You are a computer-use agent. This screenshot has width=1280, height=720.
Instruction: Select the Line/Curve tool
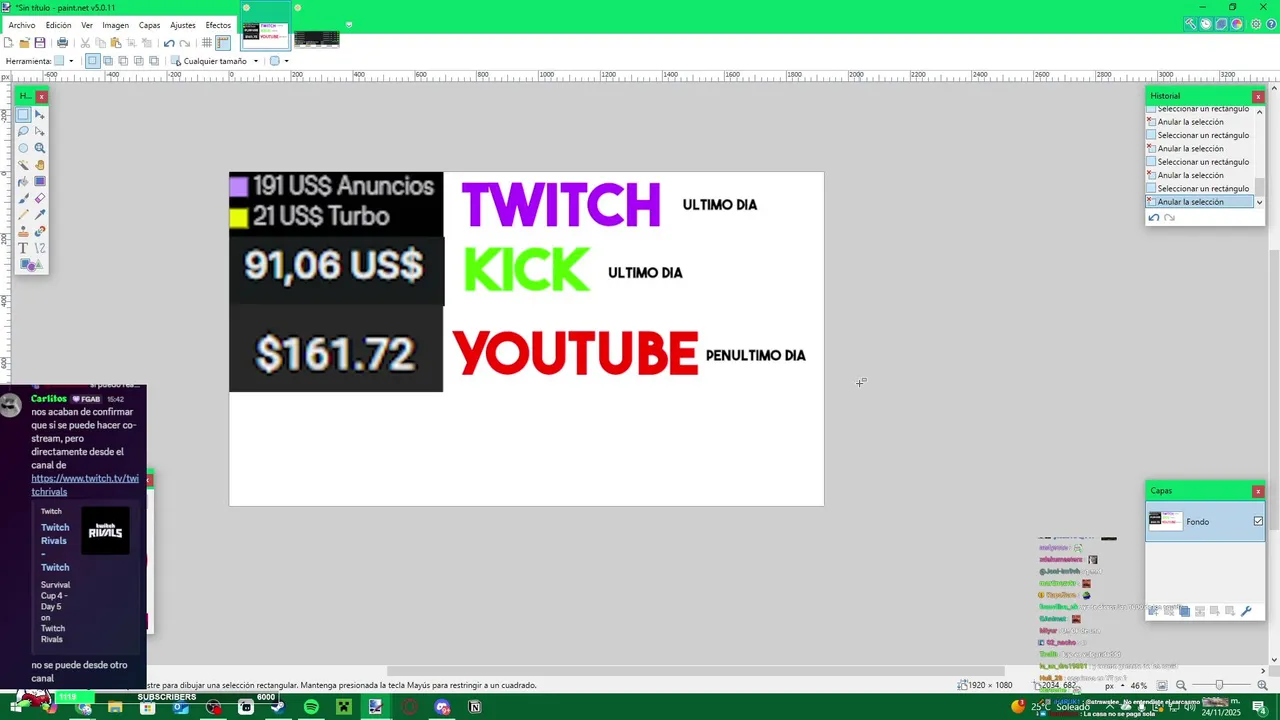(x=40, y=248)
